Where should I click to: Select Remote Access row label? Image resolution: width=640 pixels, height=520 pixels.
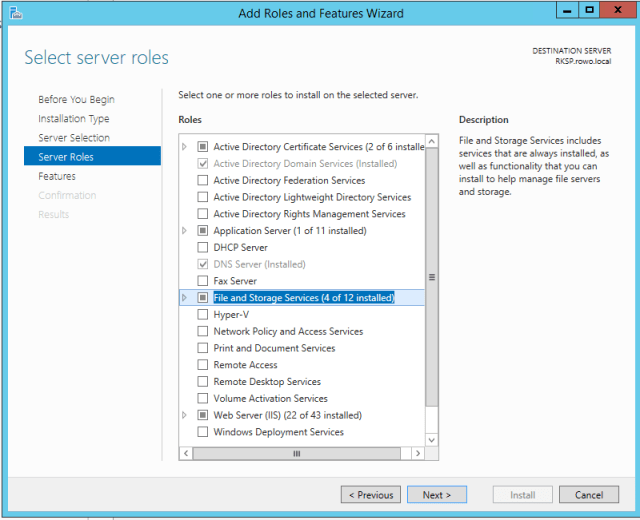(245, 364)
